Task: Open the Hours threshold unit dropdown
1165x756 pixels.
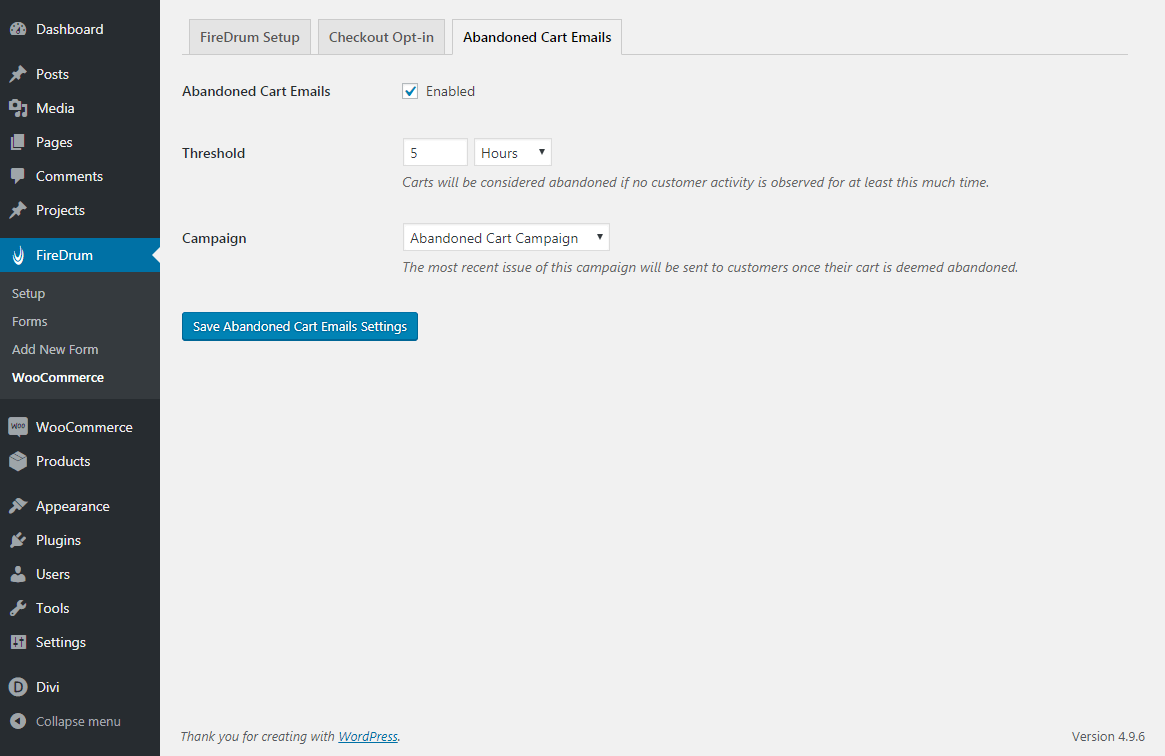Action: (512, 153)
